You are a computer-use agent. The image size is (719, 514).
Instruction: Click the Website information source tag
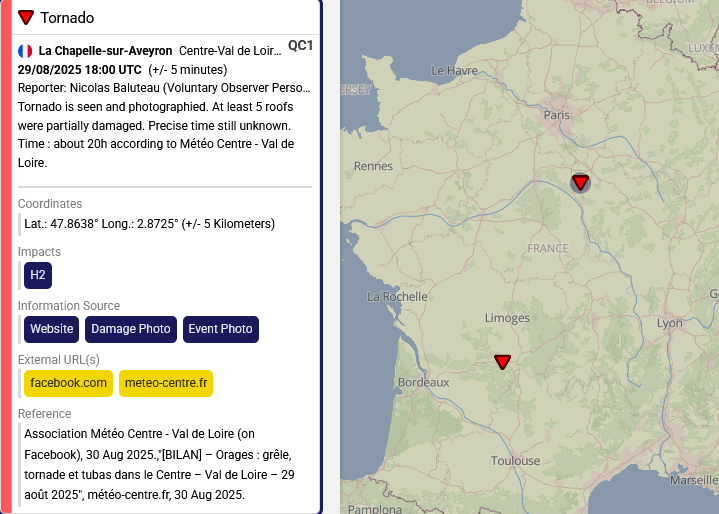52,329
